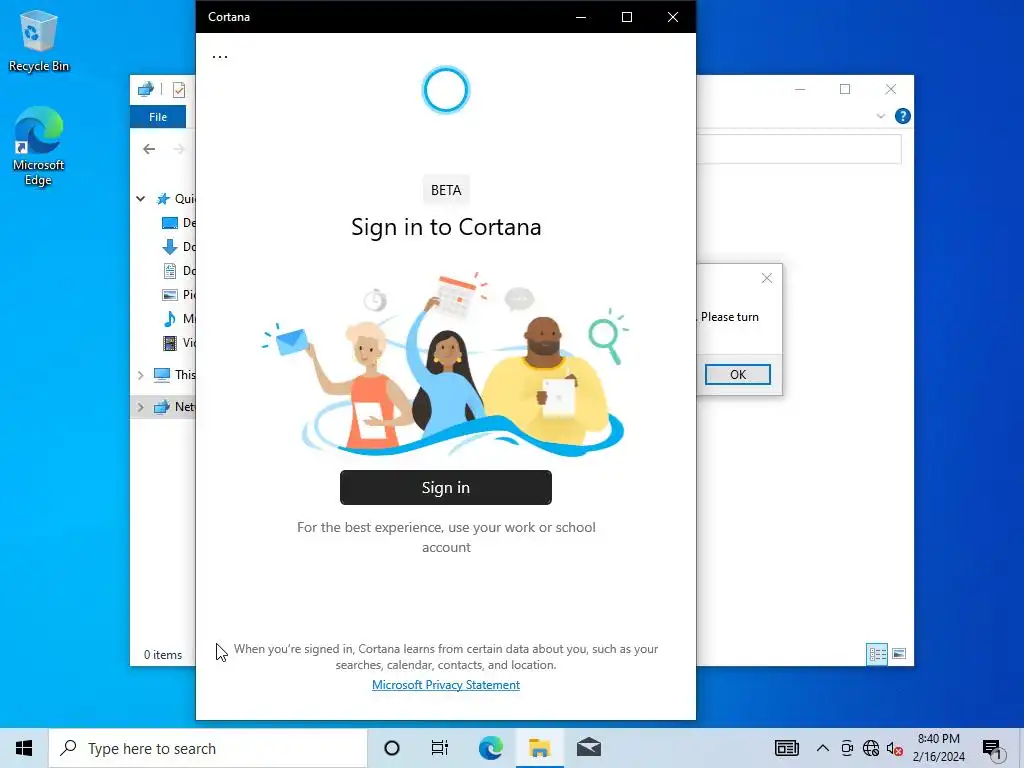Open the Mail app on the taskbar
This screenshot has width=1024, height=768.
click(x=588, y=748)
